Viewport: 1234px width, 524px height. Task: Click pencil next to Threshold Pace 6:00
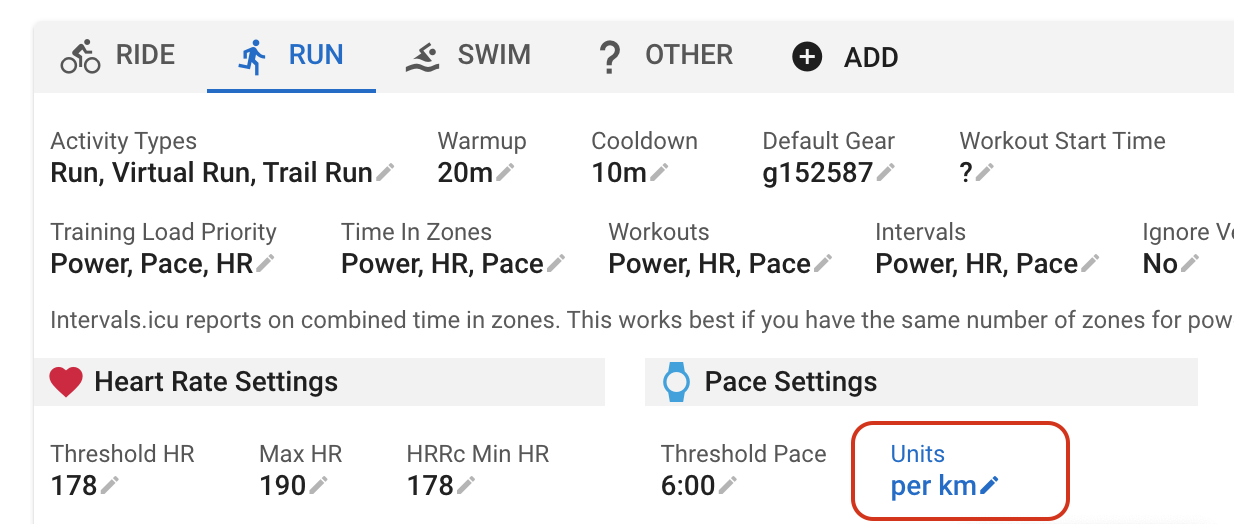[728, 486]
